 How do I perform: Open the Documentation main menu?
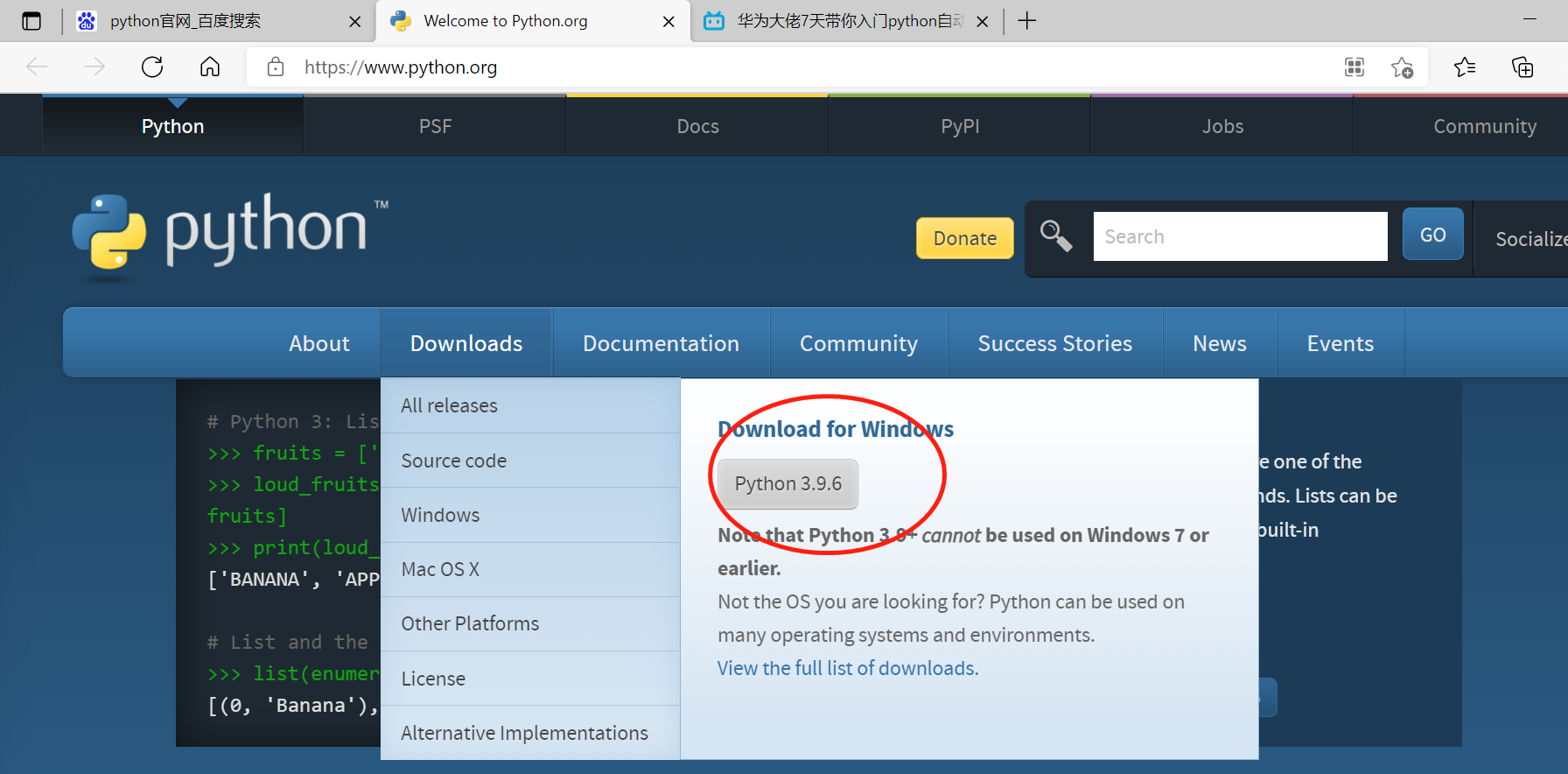pyautogui.click(x=661, y=343)
